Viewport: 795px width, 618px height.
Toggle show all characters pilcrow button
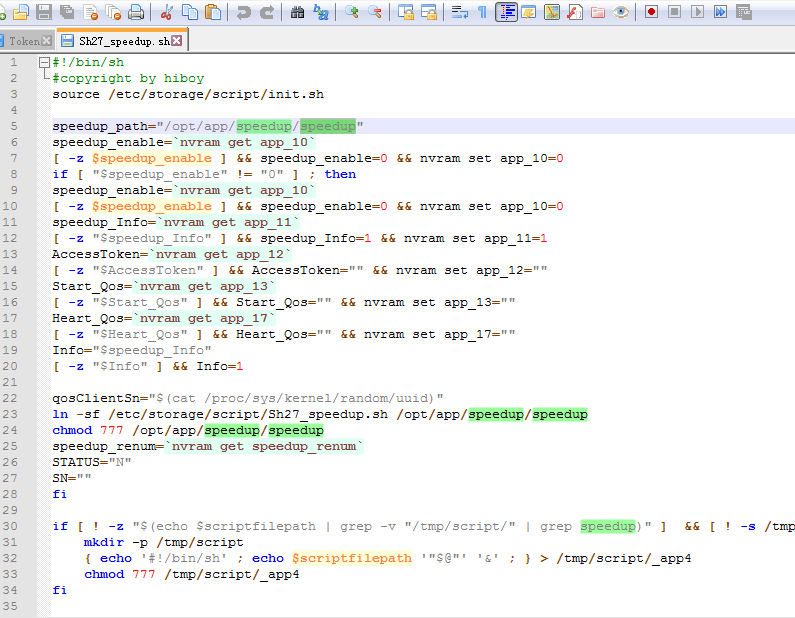482,12
